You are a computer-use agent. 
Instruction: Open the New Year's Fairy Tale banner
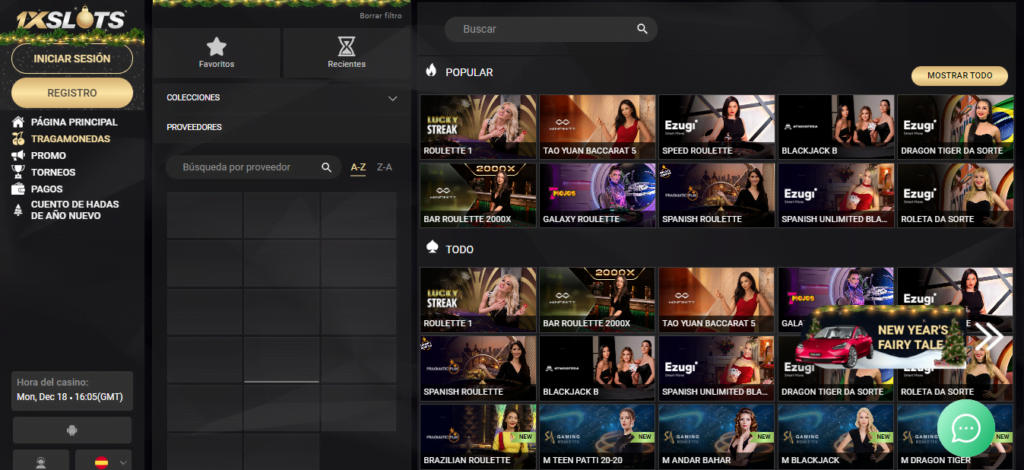(x=880, y=337)
